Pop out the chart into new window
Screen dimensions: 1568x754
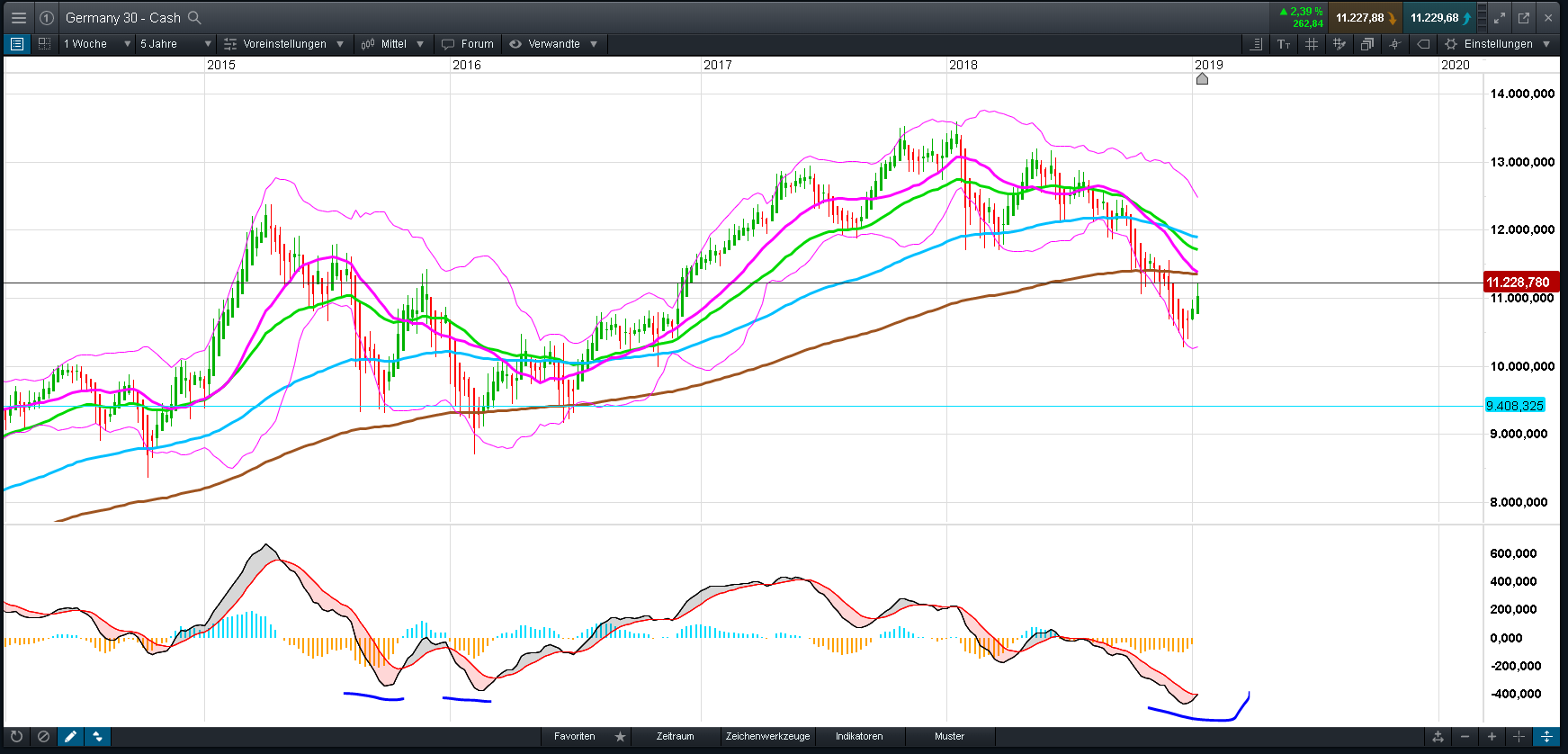point(1524,18)
